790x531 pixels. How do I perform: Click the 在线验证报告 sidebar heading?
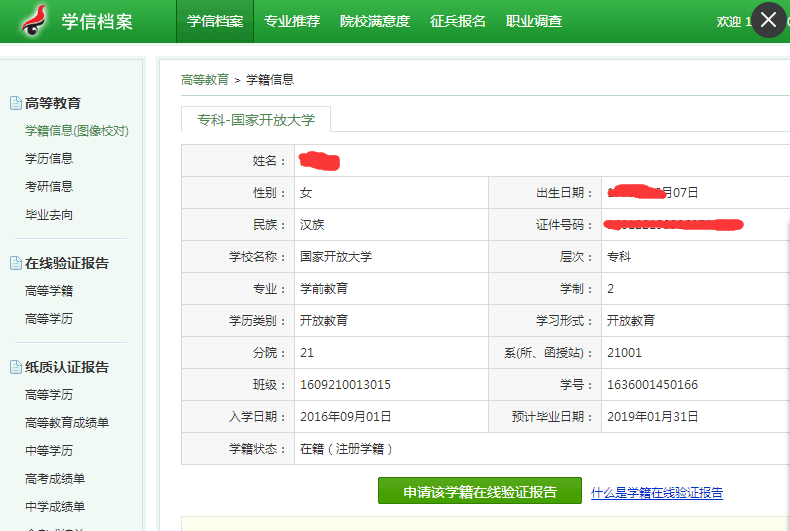pos(67,263)
